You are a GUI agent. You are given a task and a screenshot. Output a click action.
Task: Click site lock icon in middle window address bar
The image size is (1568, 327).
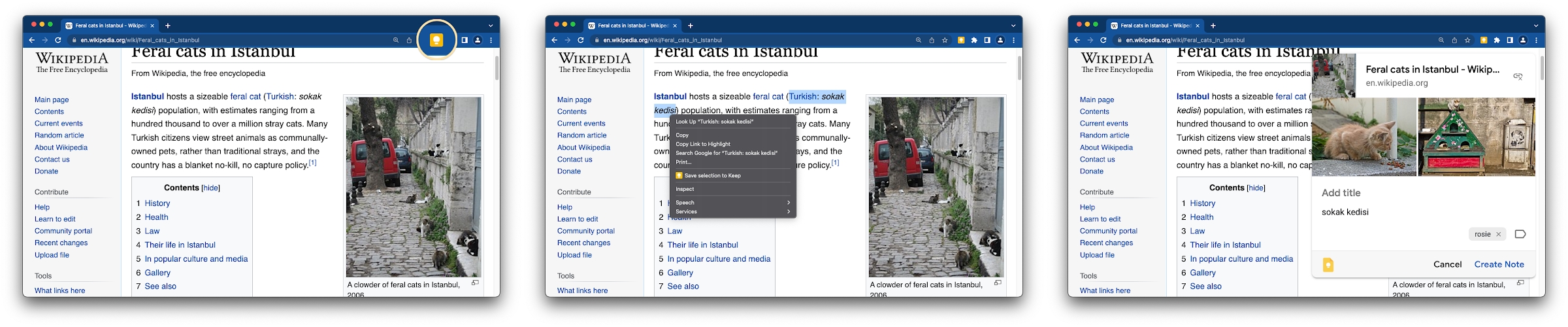pos(596,40)
